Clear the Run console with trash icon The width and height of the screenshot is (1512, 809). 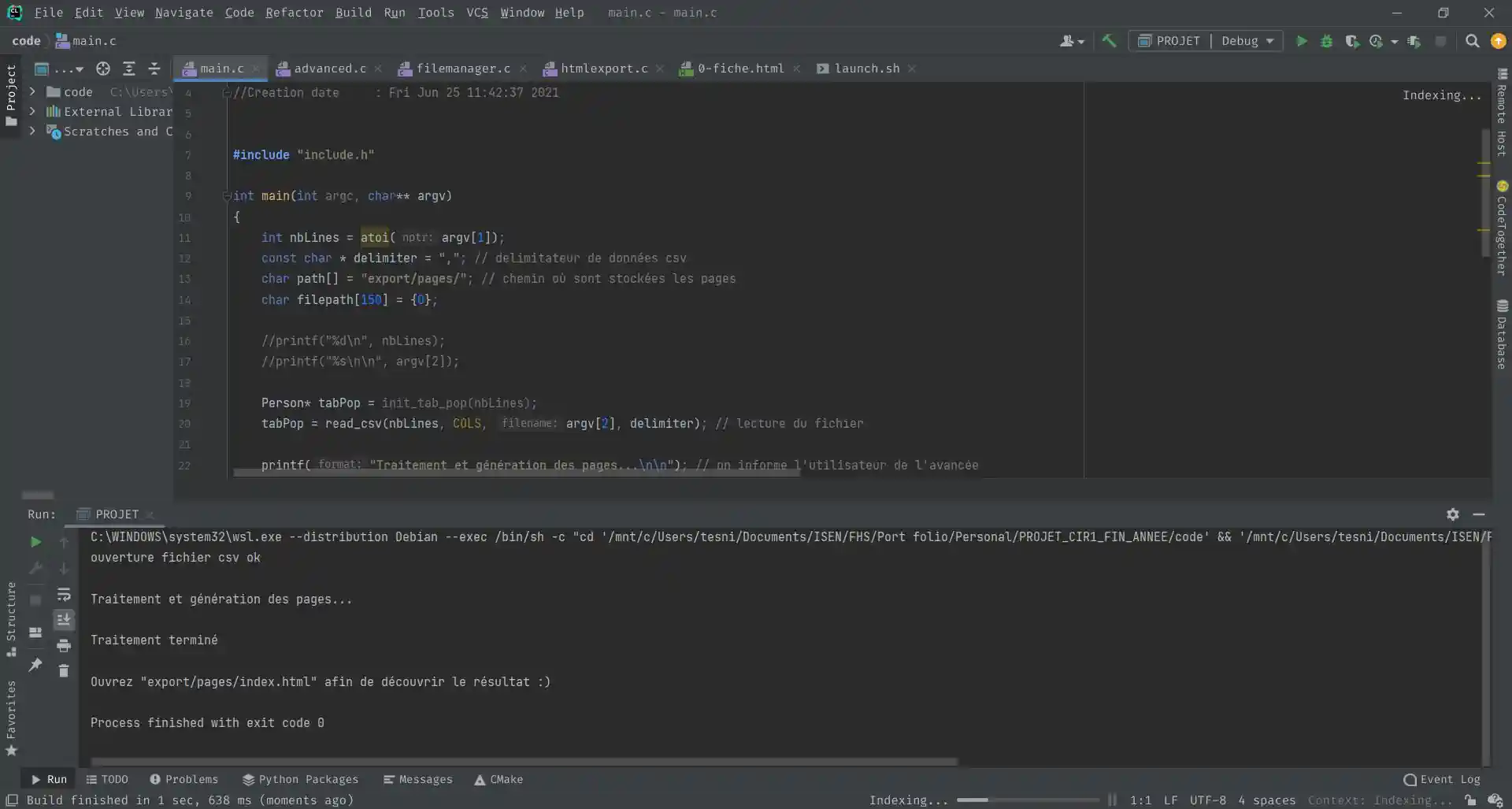pos(64,670)
